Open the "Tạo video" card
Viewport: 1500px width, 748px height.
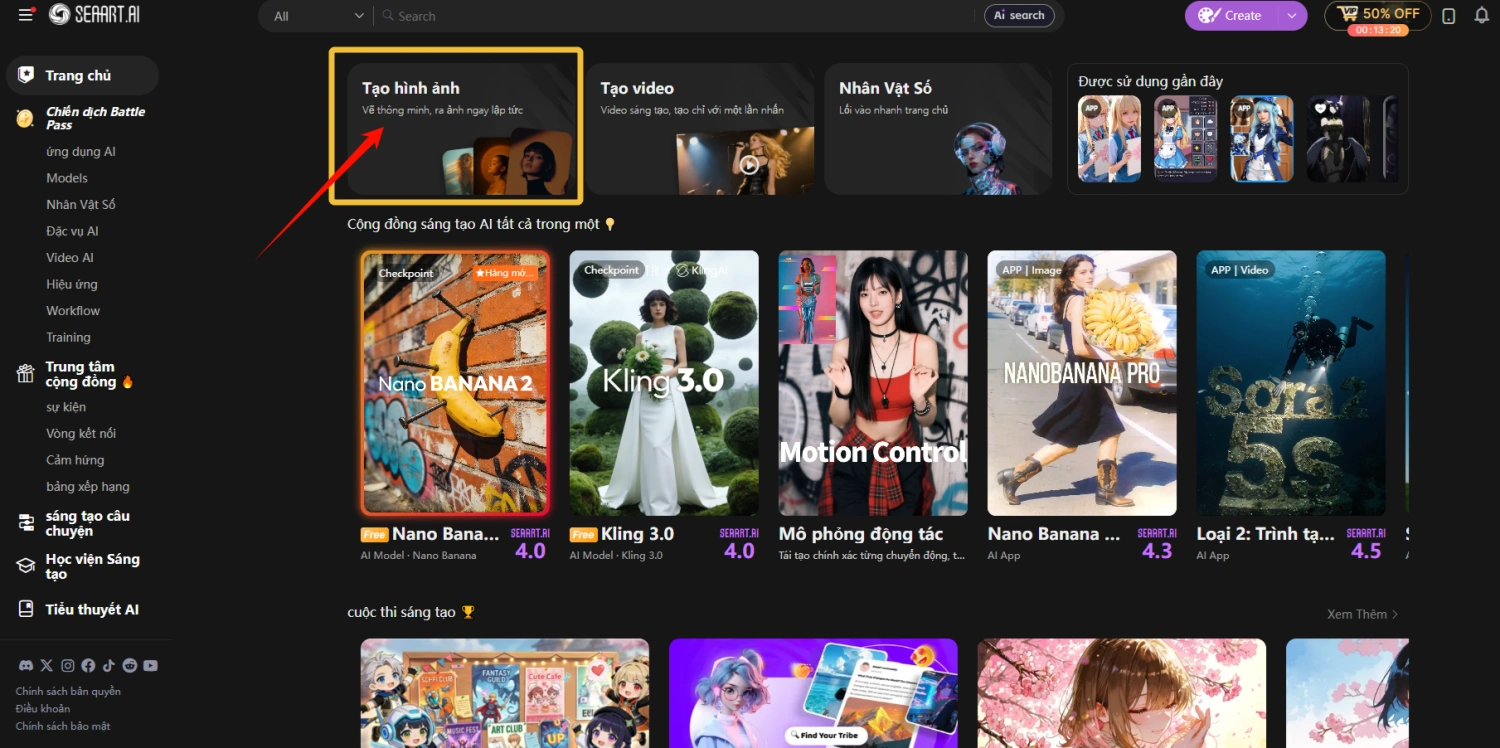pyautogui.click(x=699, y=128)
